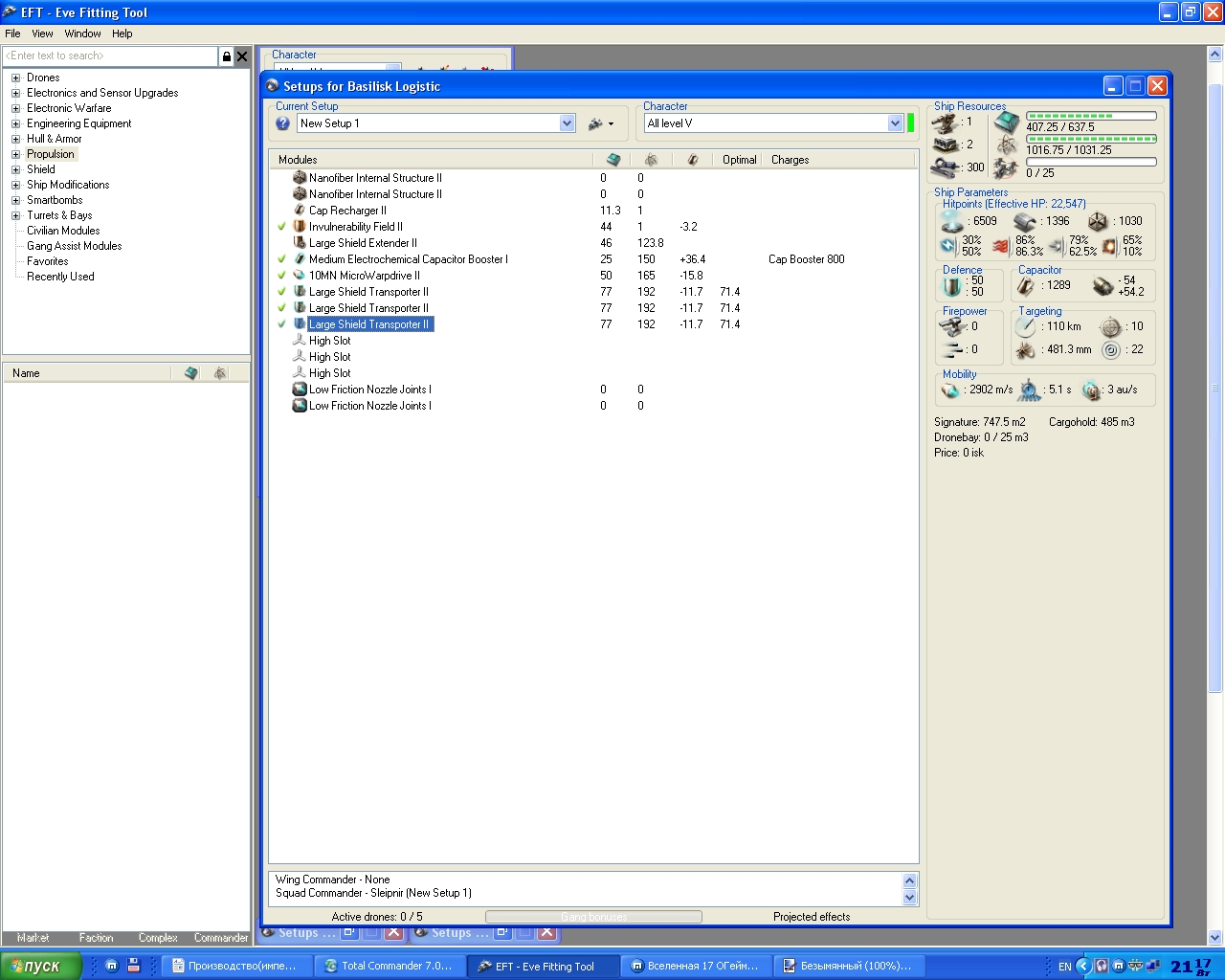
Task: Click the Defence shield icon
Action: point(952,286)
